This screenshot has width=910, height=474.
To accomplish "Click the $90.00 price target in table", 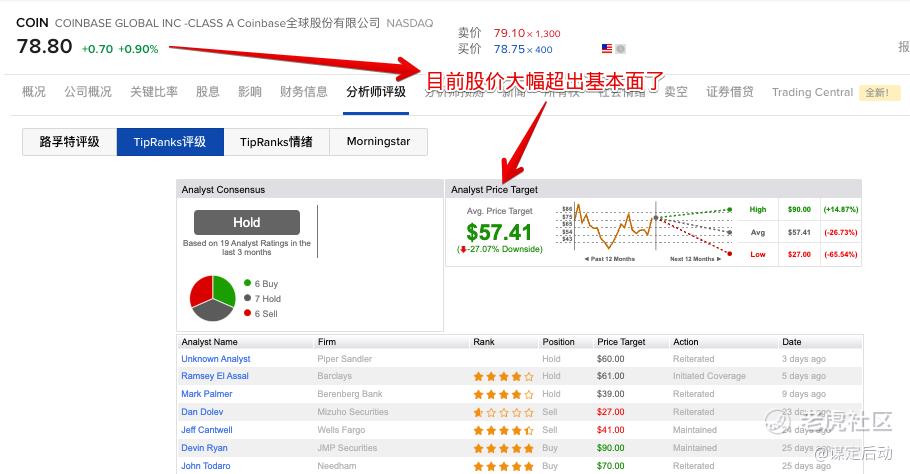I will point(611,448).
